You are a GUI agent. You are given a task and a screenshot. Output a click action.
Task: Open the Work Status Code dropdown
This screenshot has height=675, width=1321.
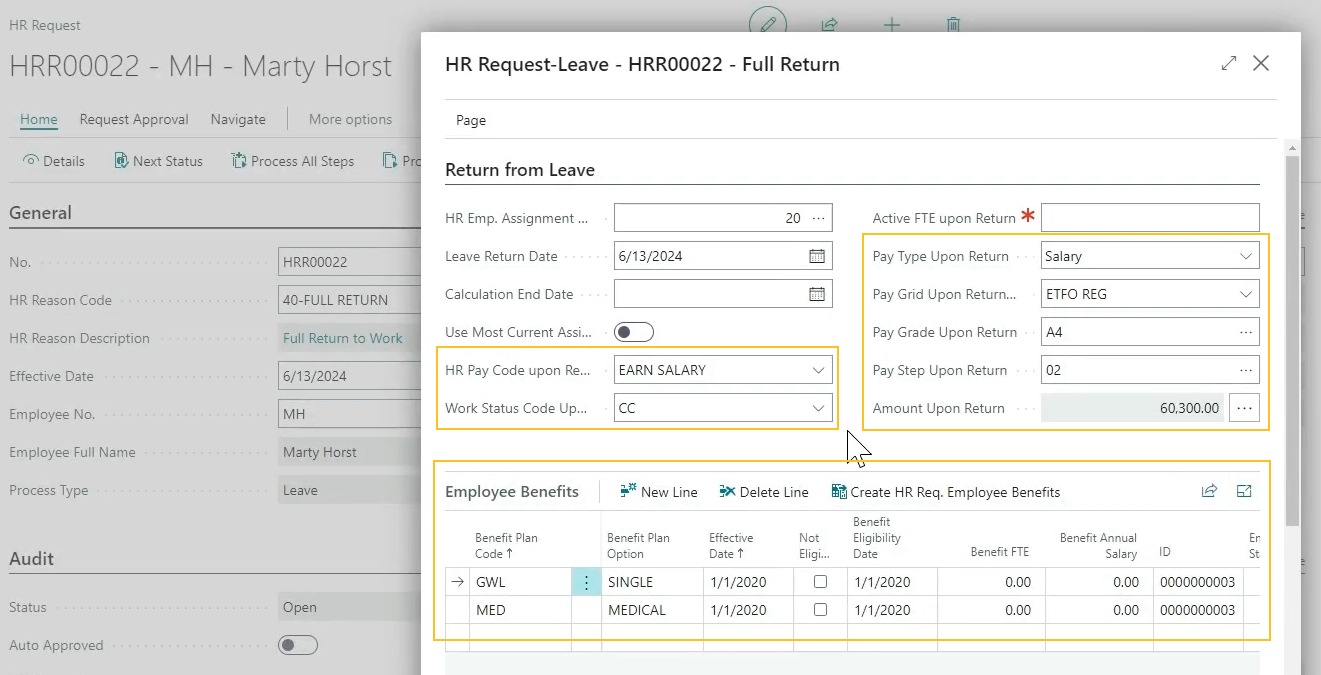click(x=819, y=407)
